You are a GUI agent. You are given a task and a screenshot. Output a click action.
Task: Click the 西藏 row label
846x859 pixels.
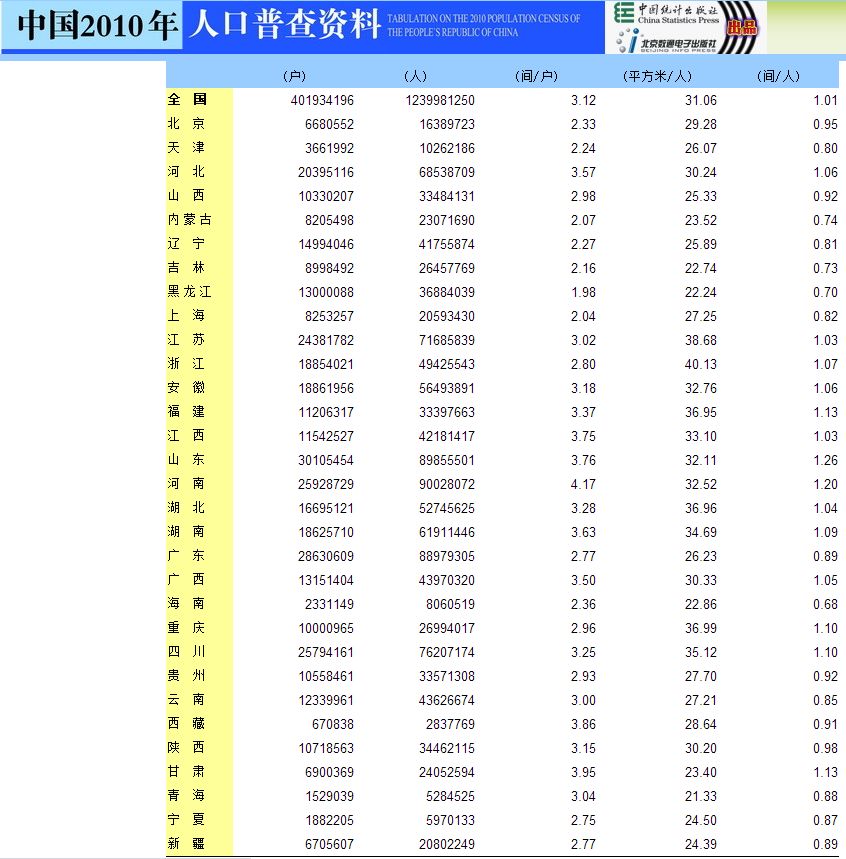click(x=186, y=724)
